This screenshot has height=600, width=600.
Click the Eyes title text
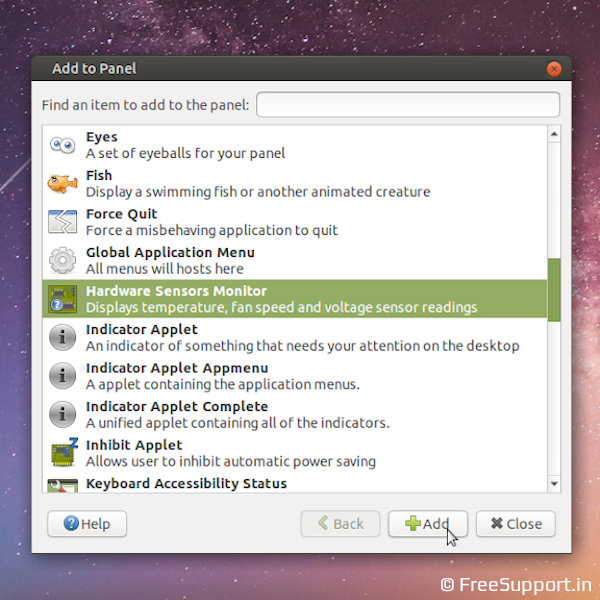coord(101,137)
